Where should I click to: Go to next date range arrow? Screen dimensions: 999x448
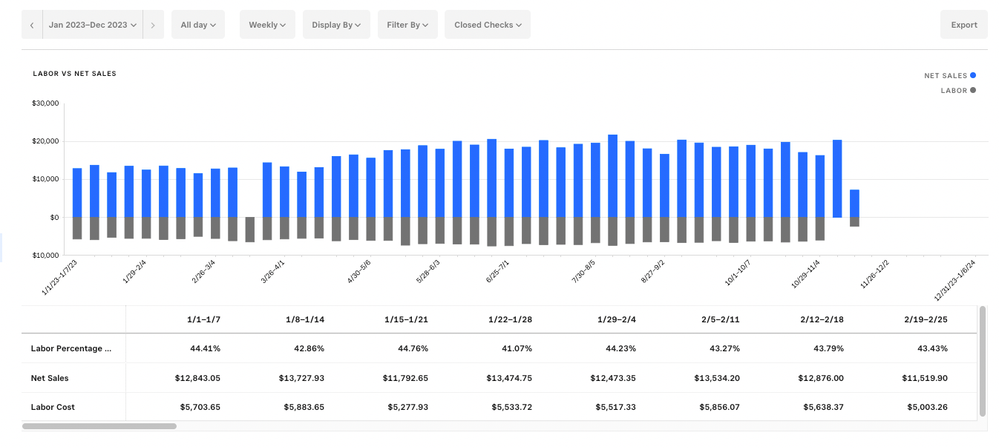[x=152, y=25]
